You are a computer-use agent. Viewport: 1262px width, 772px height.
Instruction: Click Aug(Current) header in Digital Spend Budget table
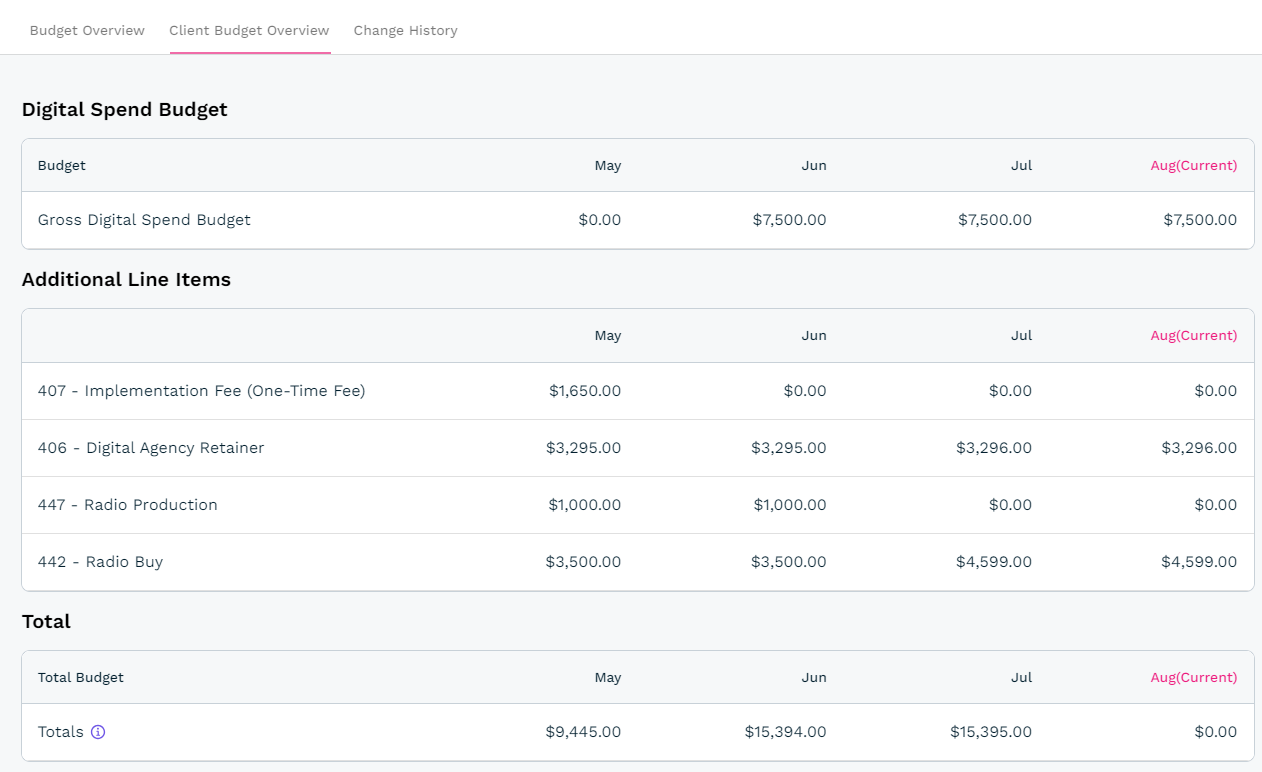click(x=1193, y=166)
